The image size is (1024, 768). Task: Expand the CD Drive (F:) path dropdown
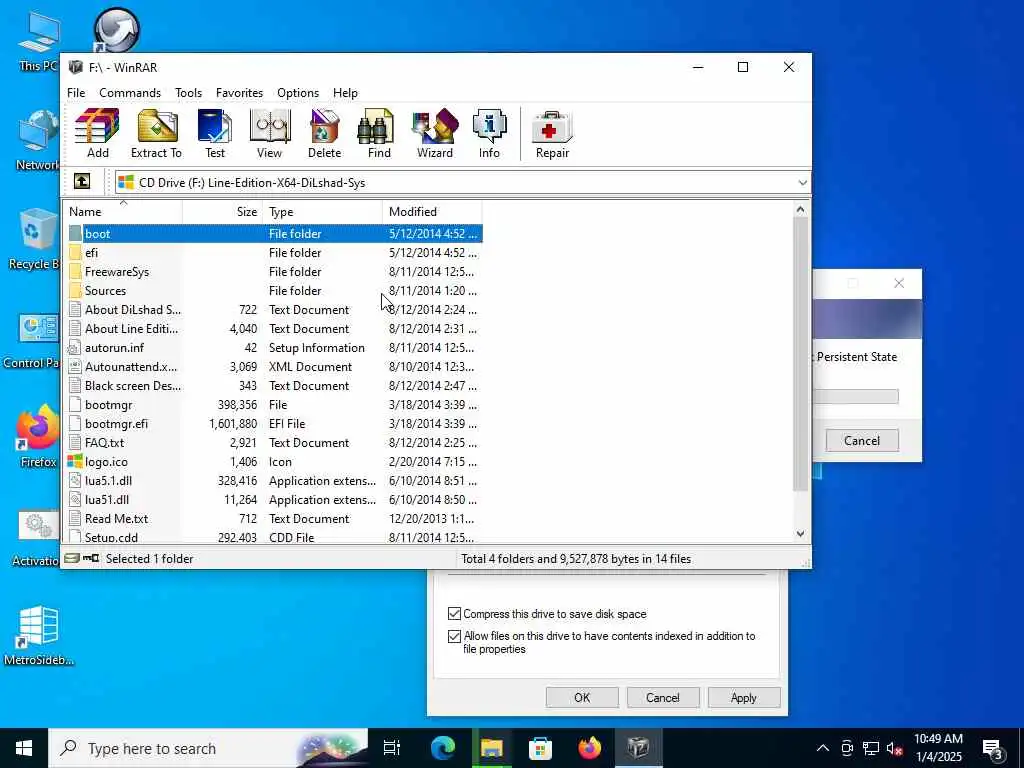(803, 183)
